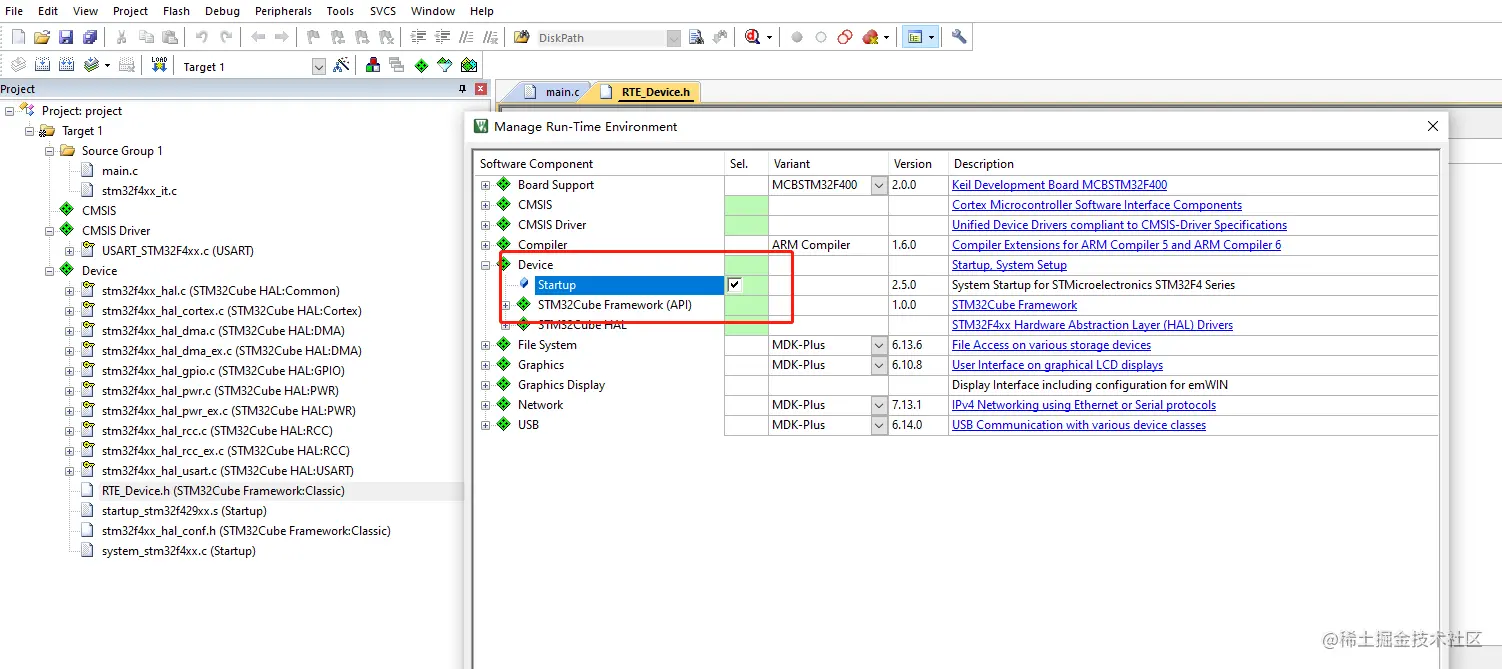
Task: Click the Software Component column header
Action: click(x=599, y=164)
